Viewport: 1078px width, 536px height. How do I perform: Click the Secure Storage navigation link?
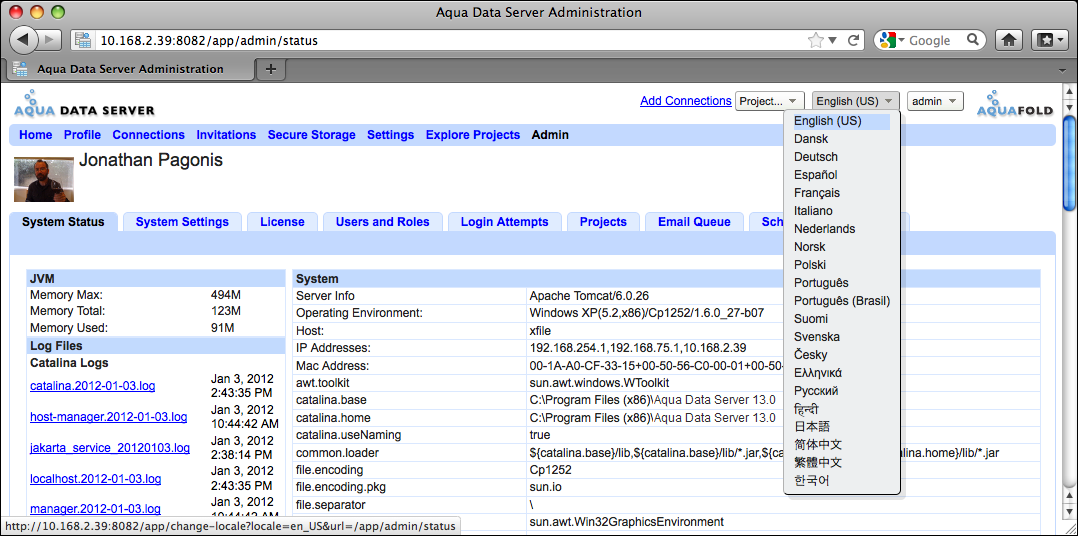pyautogui.click(x=311, y=135)
